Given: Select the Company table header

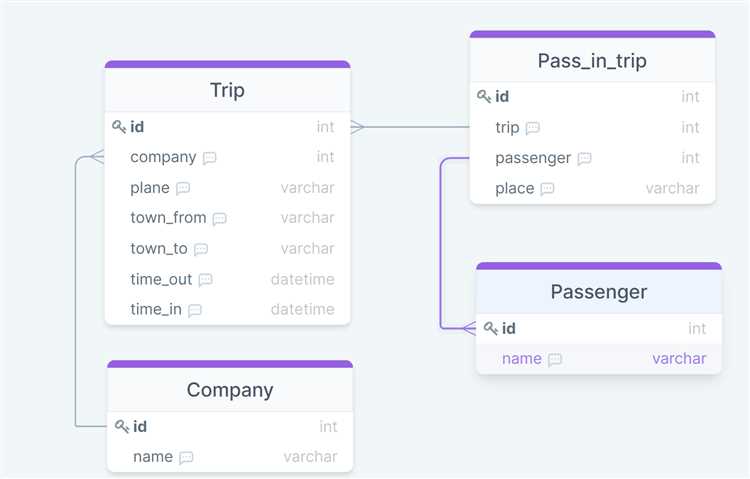Looking at the screenshot, I should pos(230,390).
